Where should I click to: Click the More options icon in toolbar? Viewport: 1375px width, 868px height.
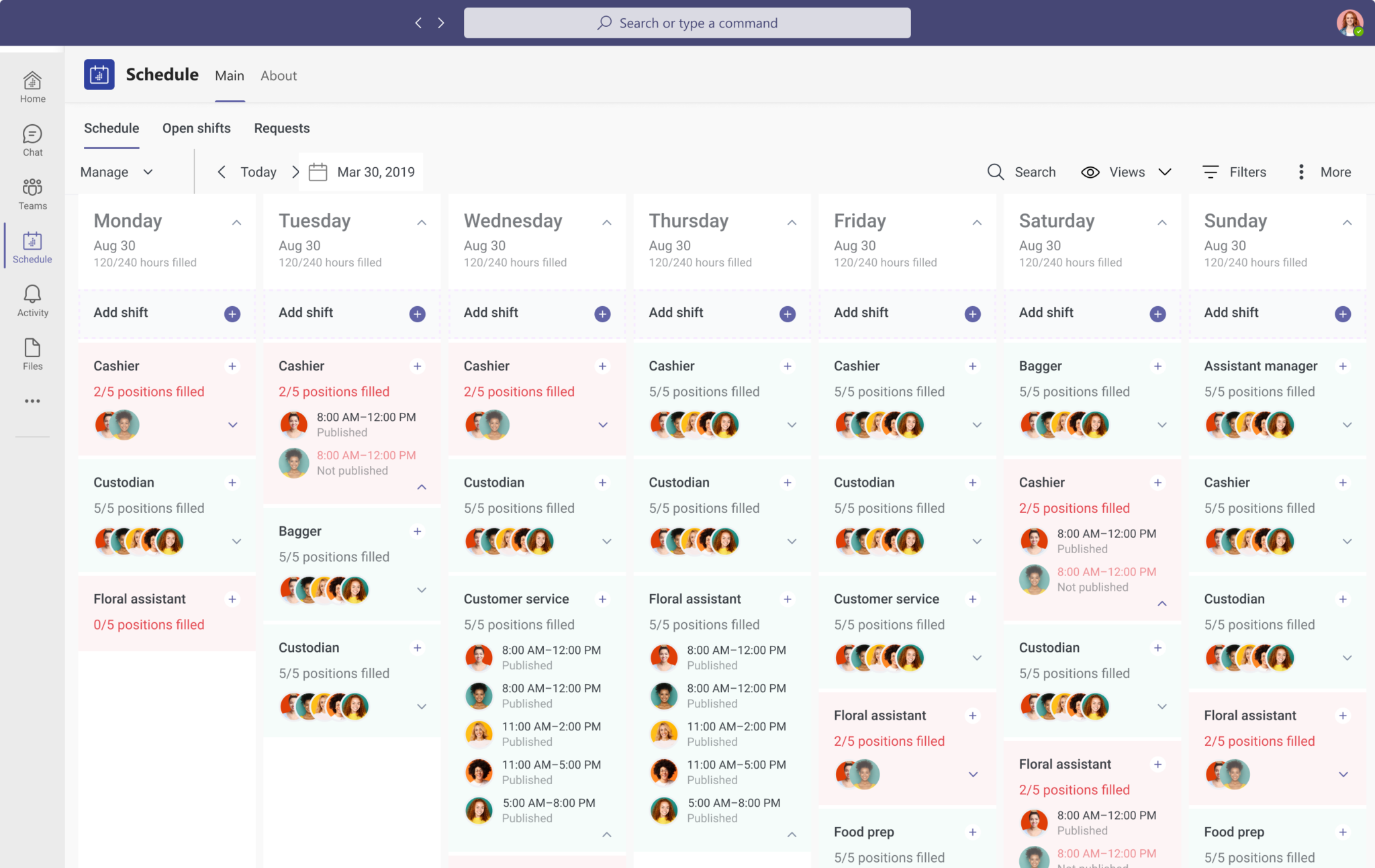click(1301, 171)
